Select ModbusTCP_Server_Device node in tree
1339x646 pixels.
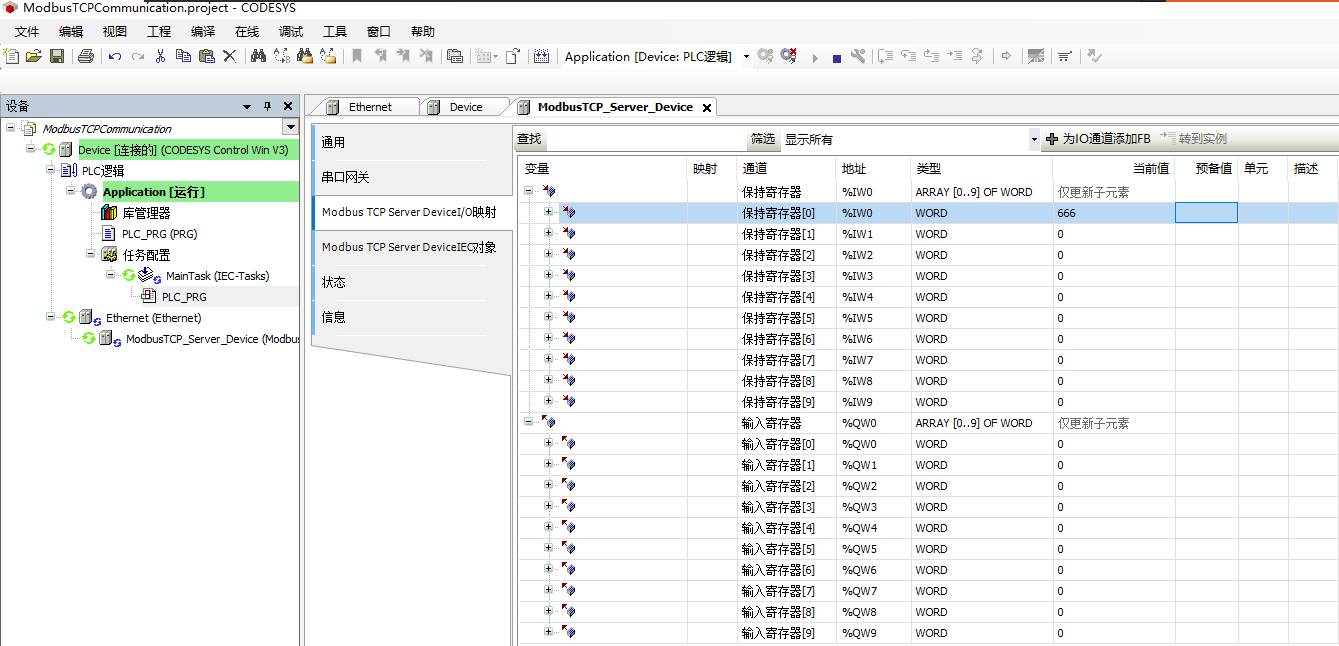point(212,339)
